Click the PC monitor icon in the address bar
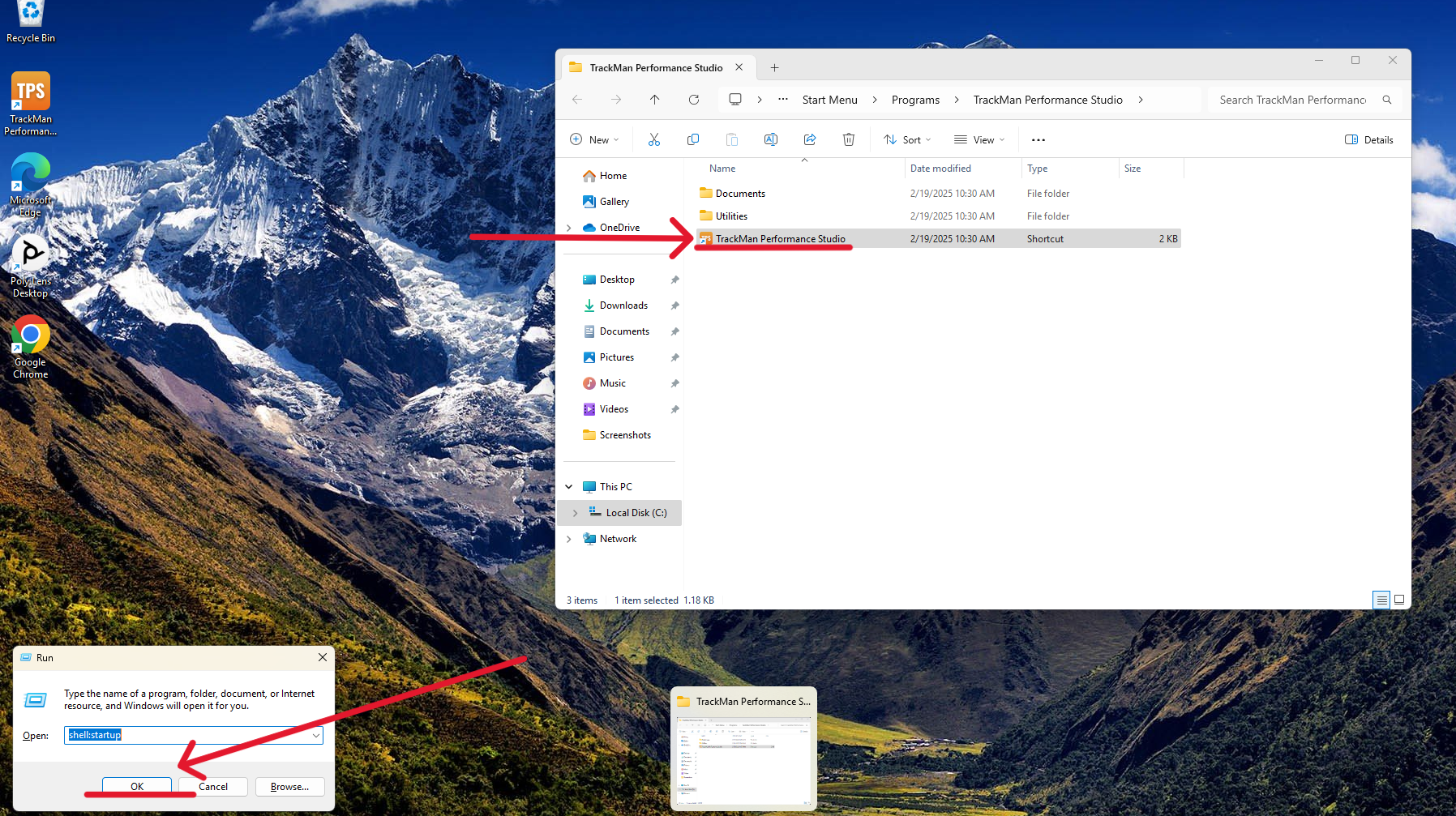This screenshot has height=816, width=1456. (x=735, y=99)
